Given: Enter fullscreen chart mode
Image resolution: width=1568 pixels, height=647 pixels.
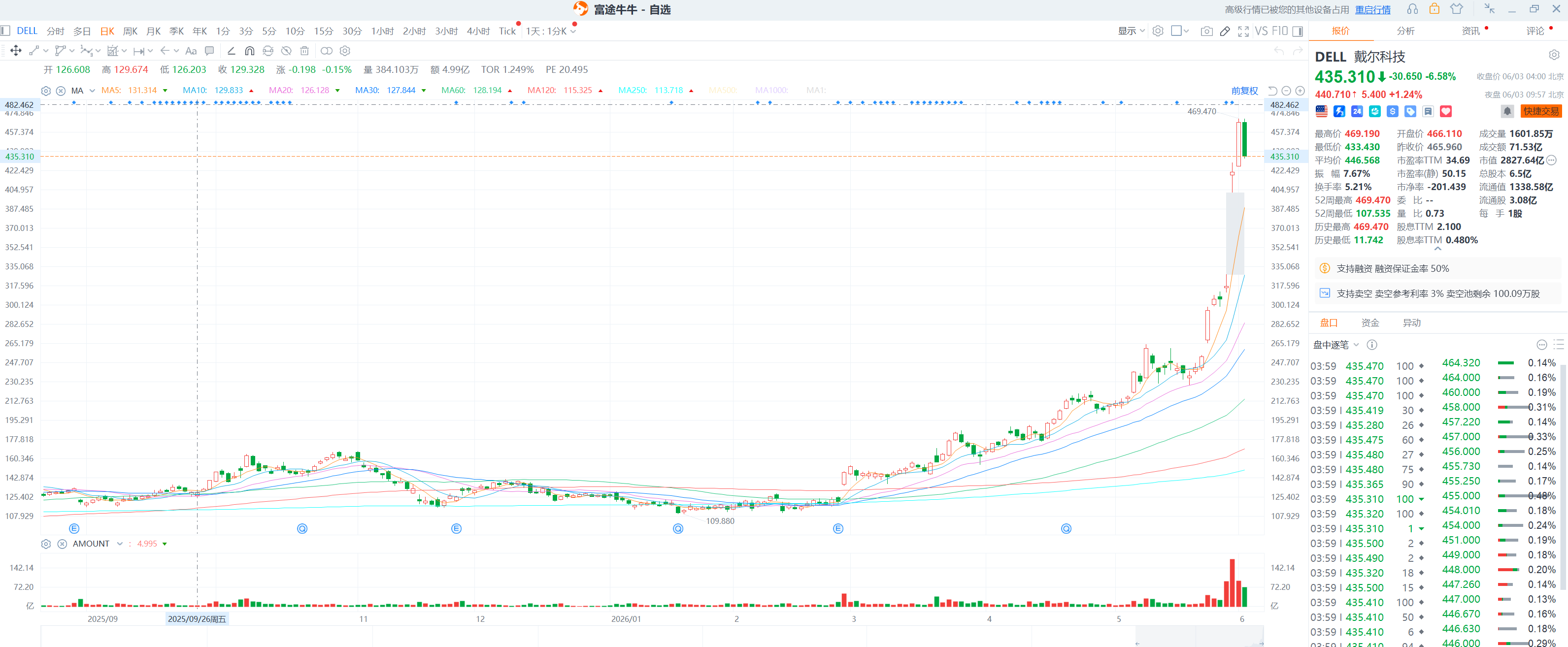Looking at the screenshot, I should point(1243,31).
